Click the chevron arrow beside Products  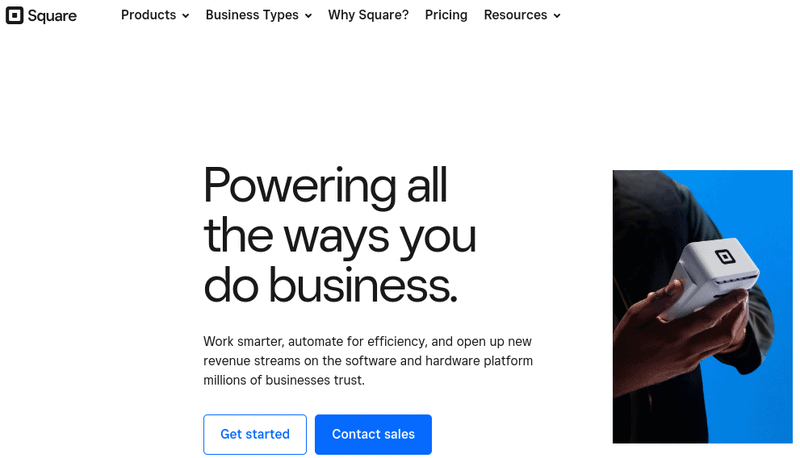[x=186, y=16]
